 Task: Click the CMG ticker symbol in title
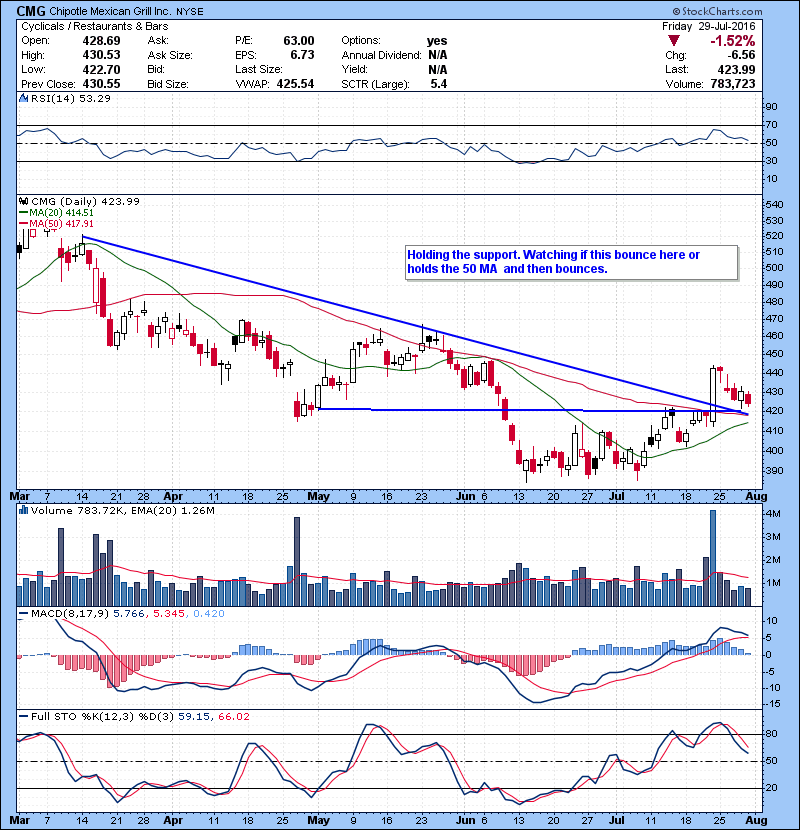click(31, 11)
